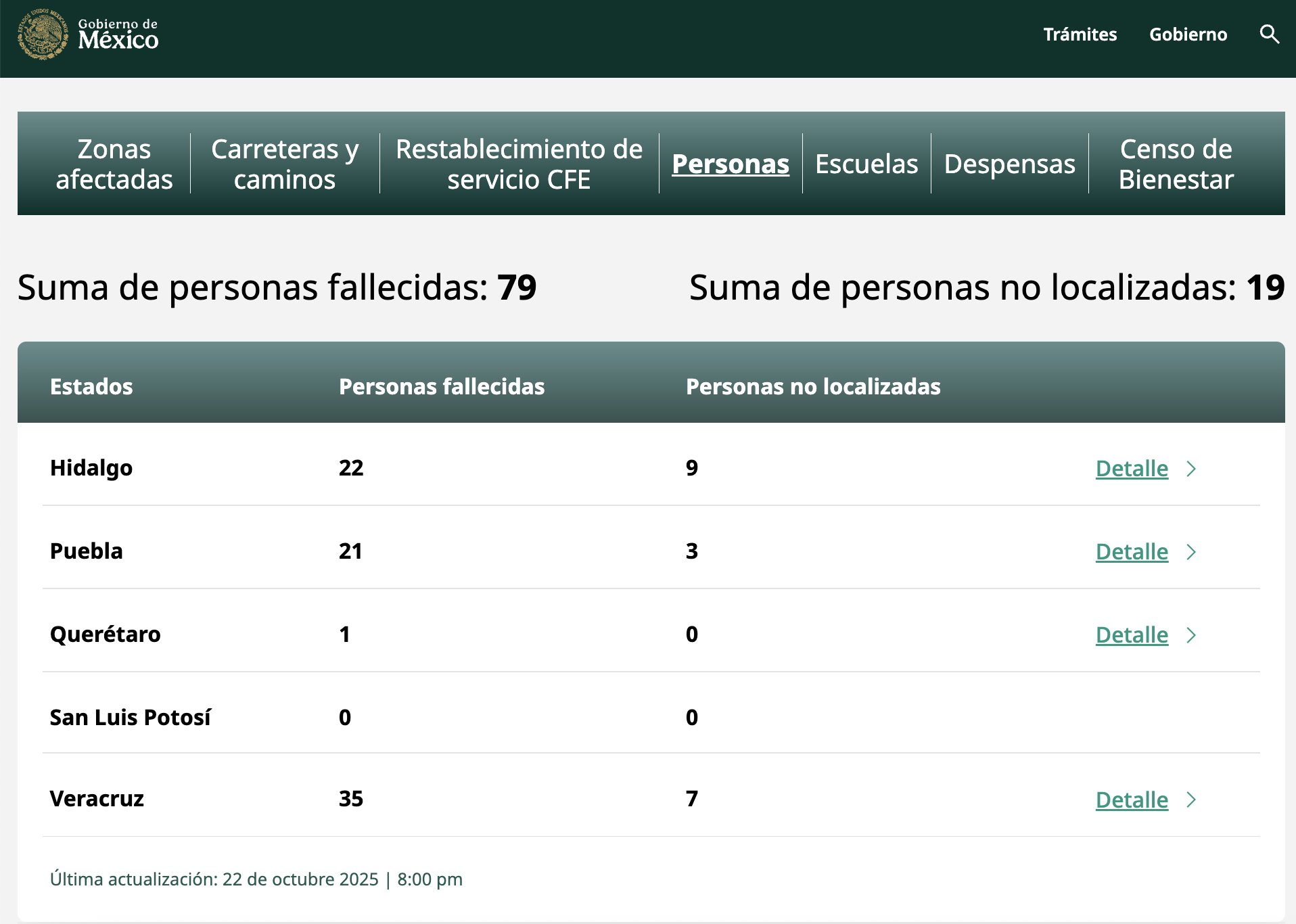Click the chevron arrow in Querétaro row
1296x924 pixels.
1191,635
